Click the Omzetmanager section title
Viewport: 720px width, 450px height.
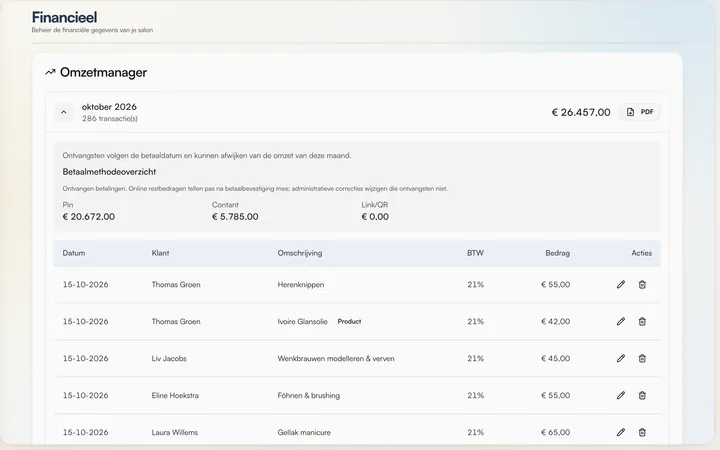pyautogui.click(x=103, y=72)
